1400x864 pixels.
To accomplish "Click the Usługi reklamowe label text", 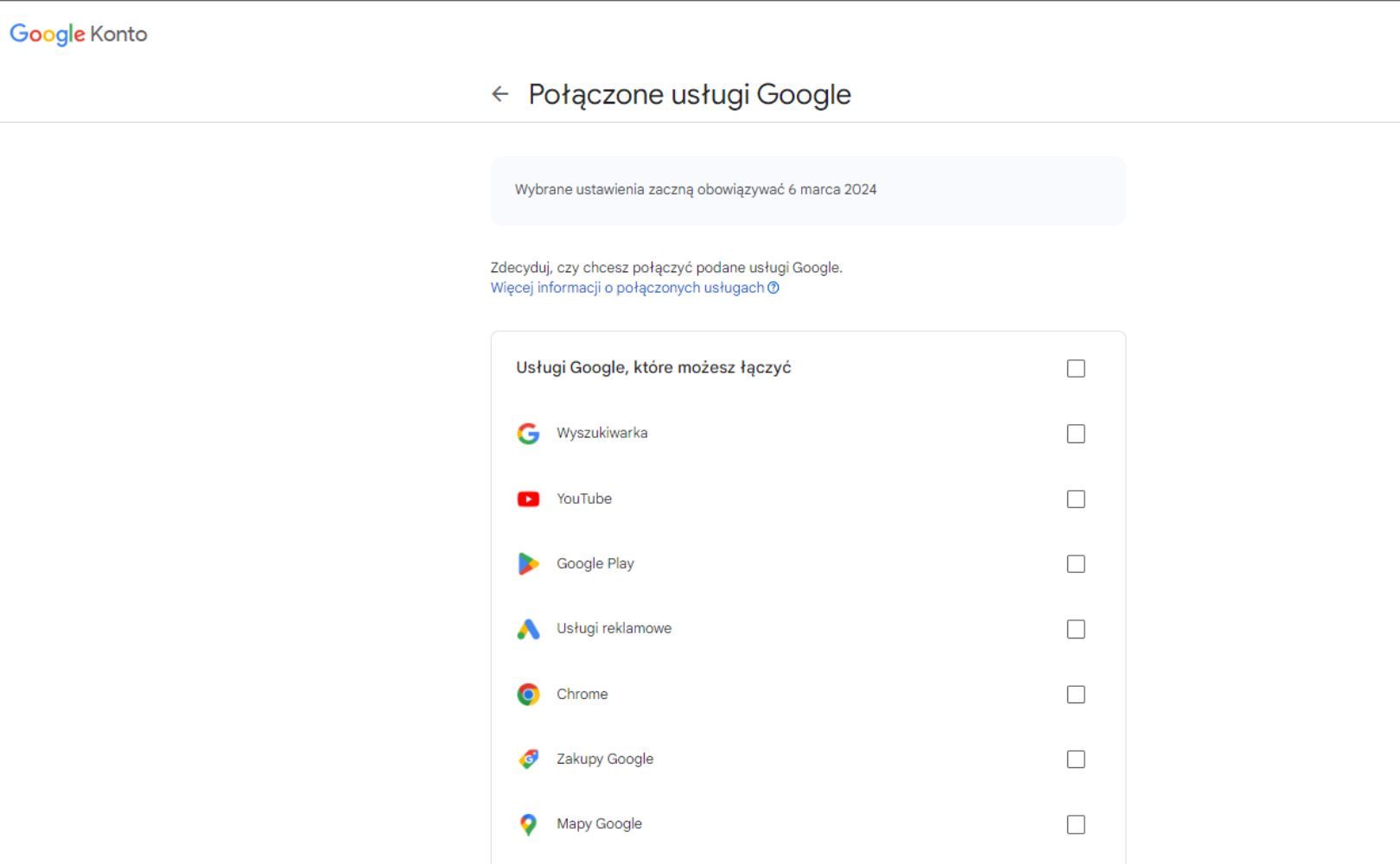I will tap(614, 628).
